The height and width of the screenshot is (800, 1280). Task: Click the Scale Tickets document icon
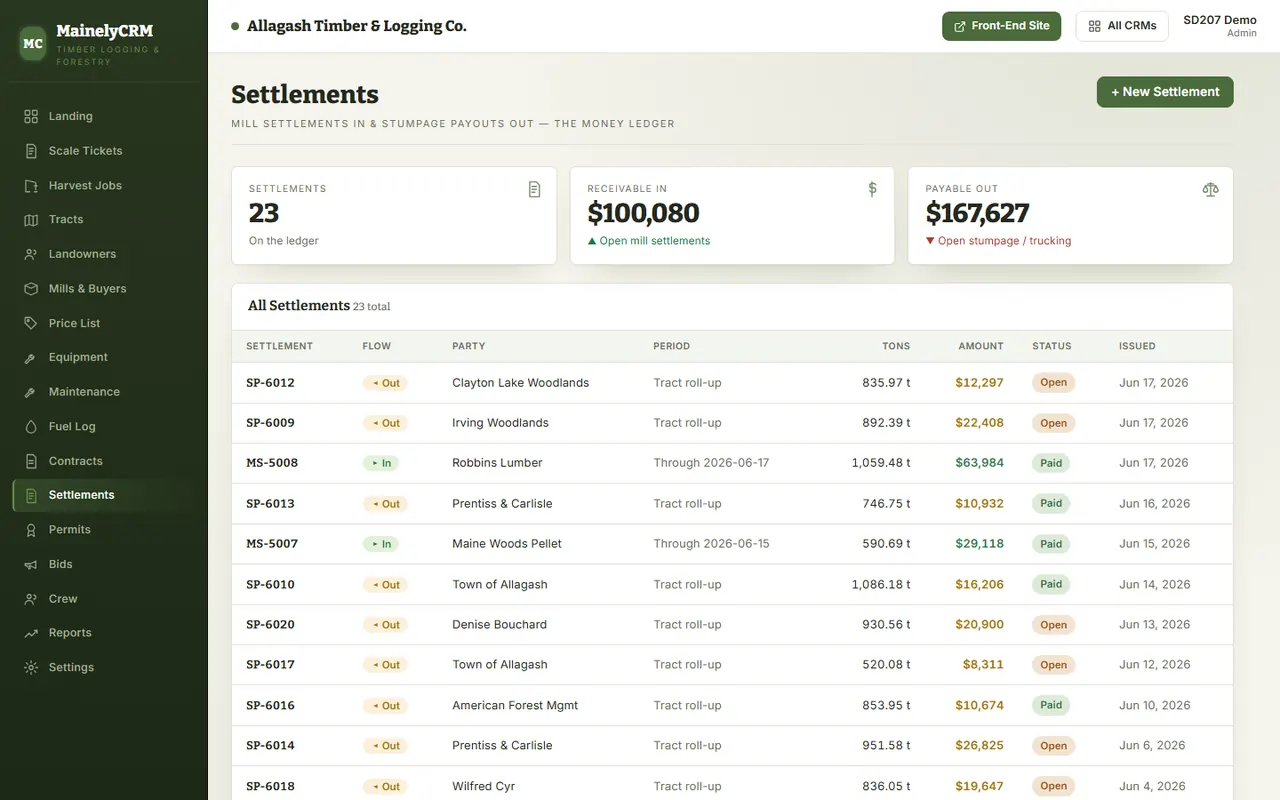31,151
